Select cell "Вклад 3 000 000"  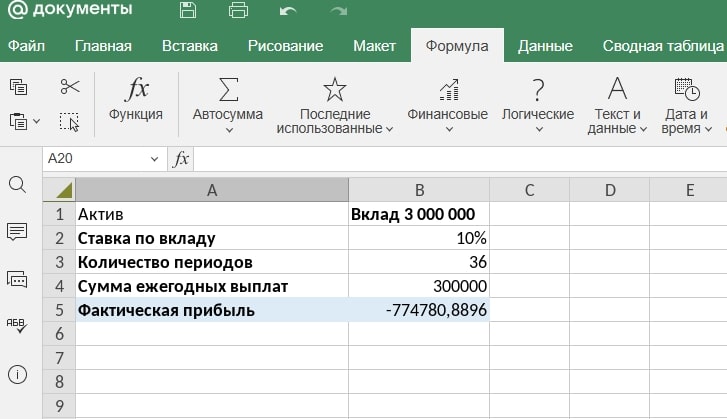(419, 214)
